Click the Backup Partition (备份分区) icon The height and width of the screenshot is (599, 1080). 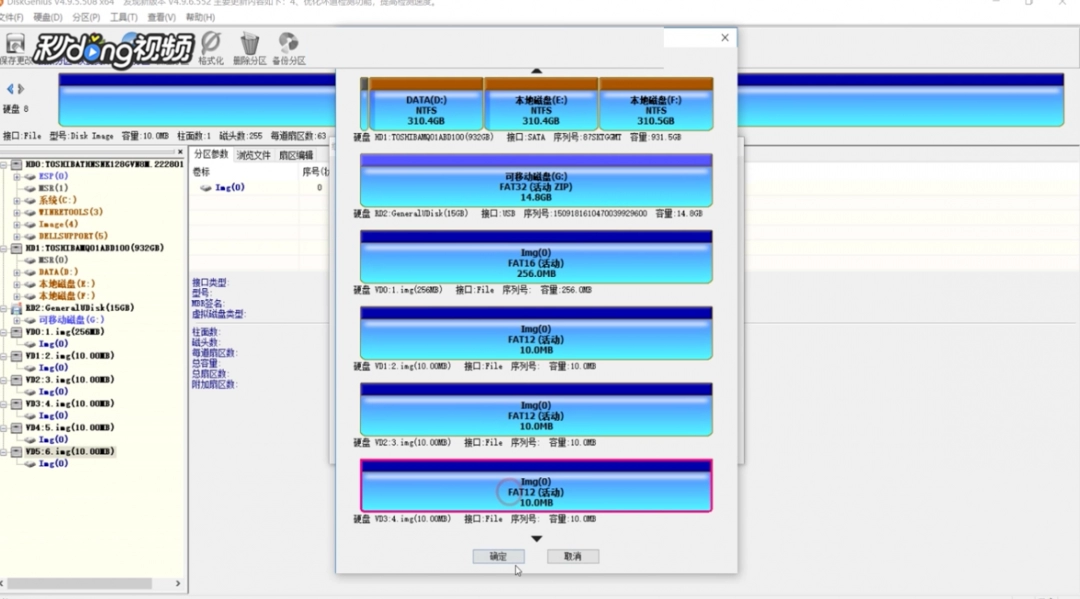tap(289, 47)
